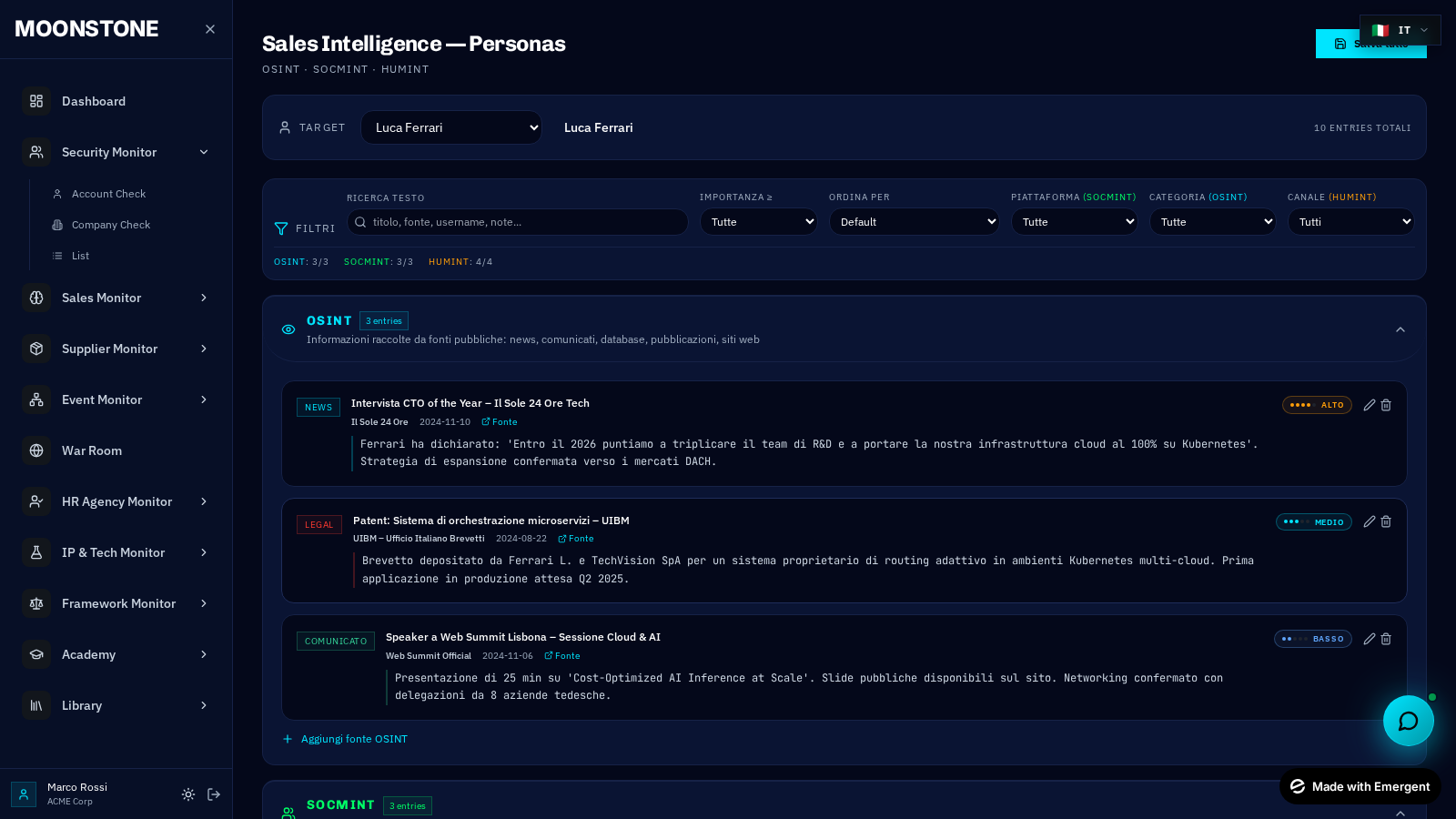Click the ALTO importance badge
1456x819 pixels.
click(x=1317, y=405)
